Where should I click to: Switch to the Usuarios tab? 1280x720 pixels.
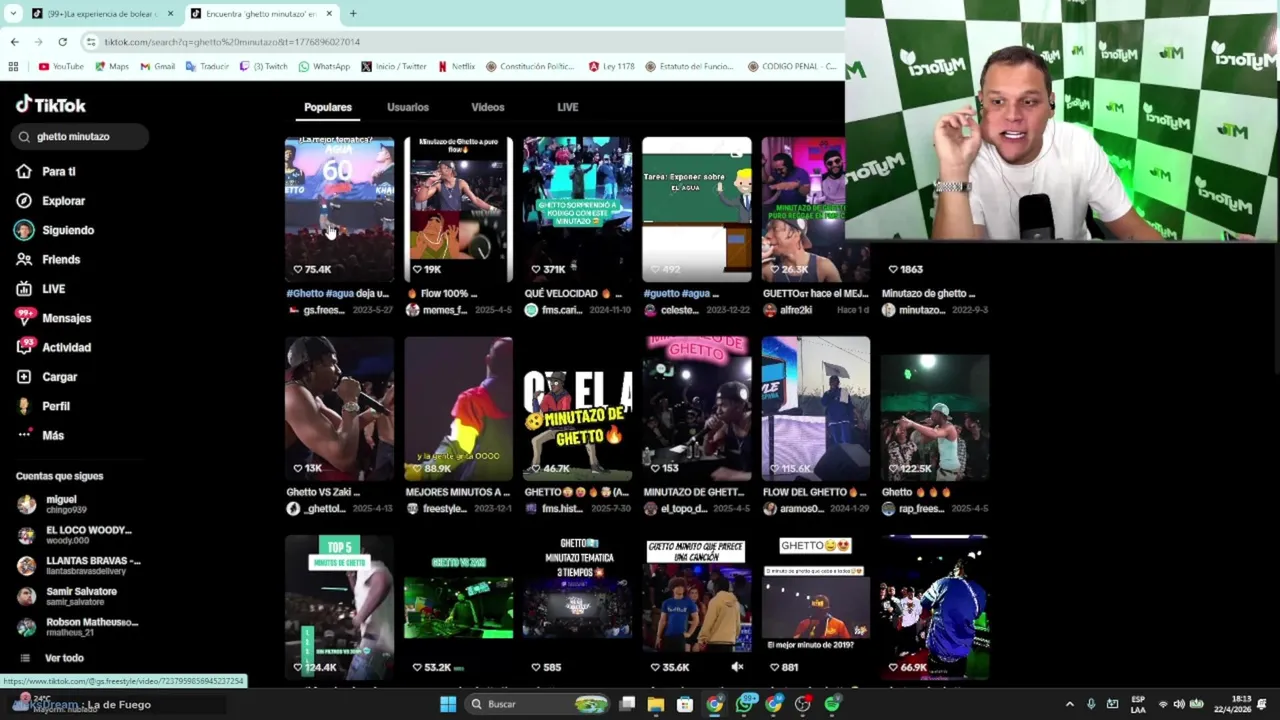tap(408, 107)
